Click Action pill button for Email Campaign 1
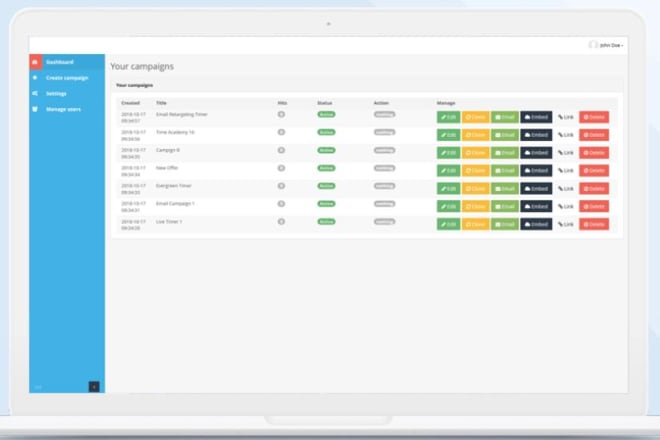660x440 pixels. pyautogui.click(x=384, y=204)
